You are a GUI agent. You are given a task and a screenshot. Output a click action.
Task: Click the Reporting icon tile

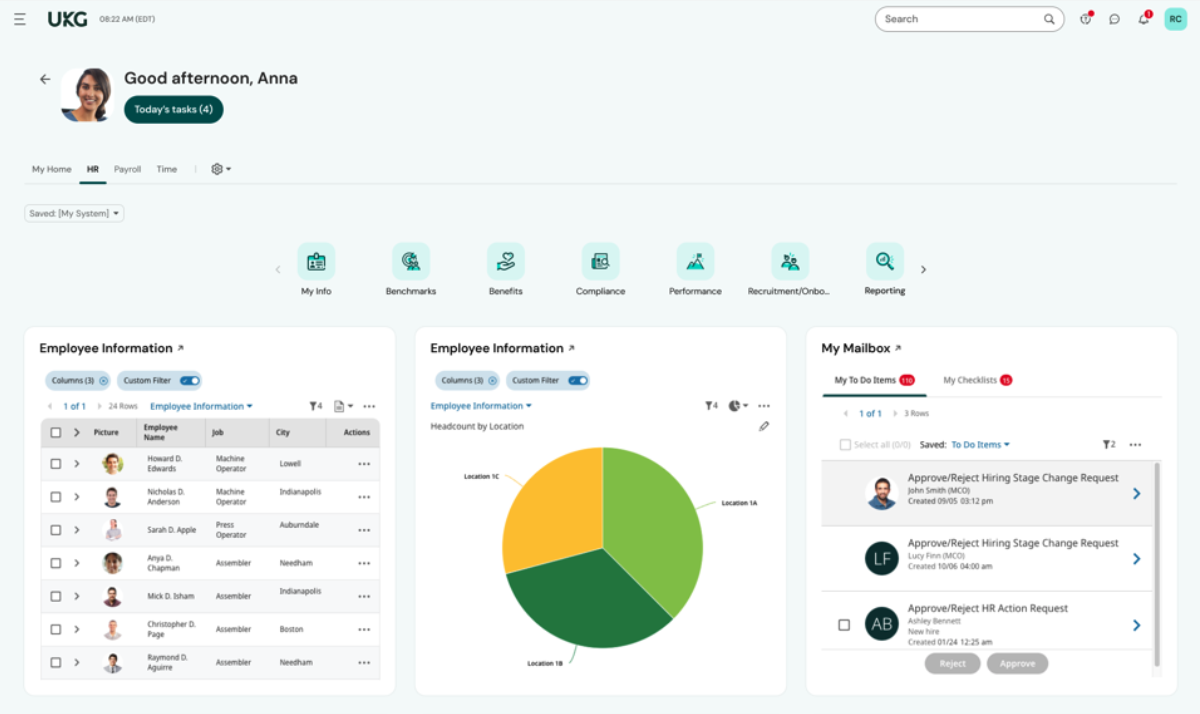[x=884, y=261]
